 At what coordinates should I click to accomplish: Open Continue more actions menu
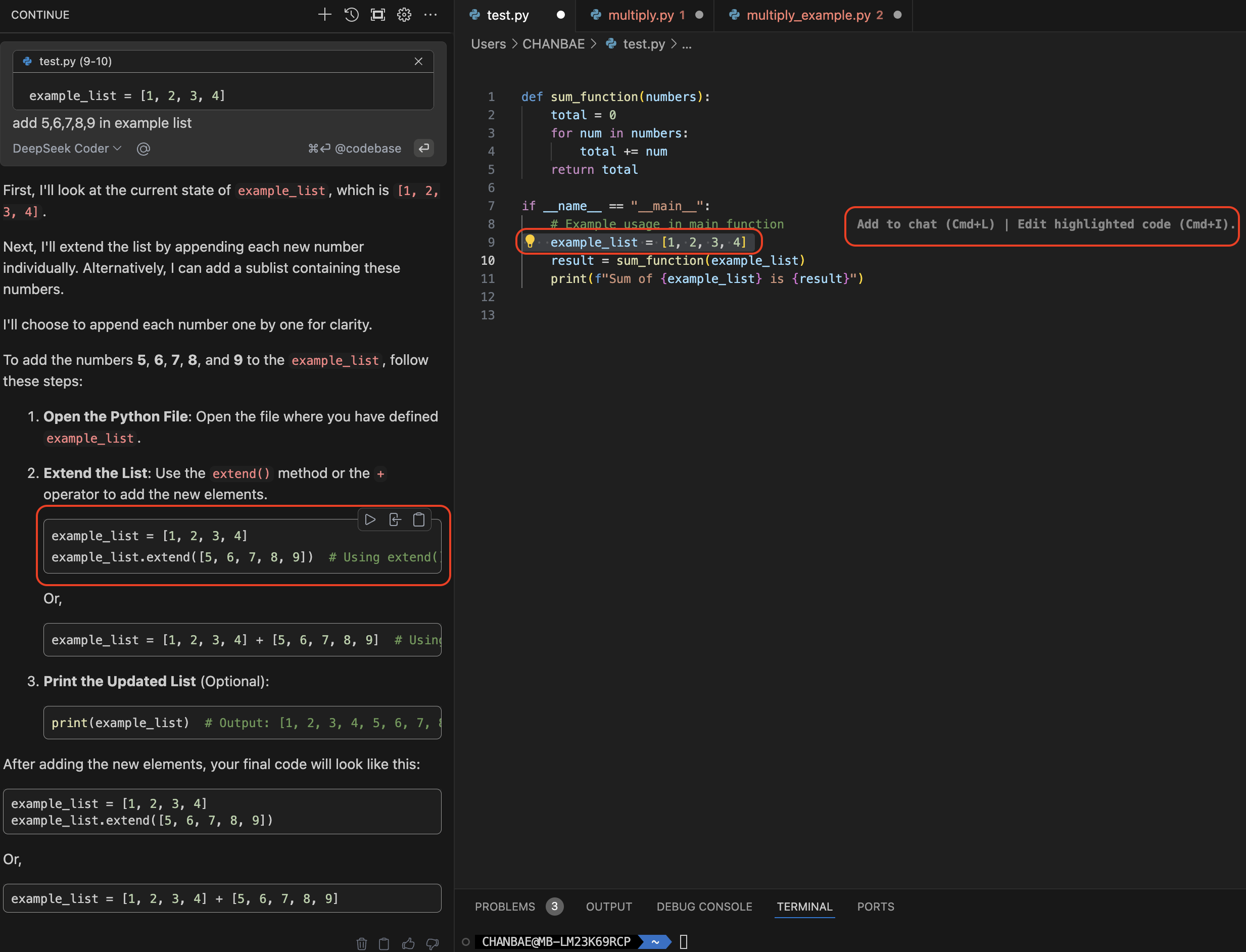[x=430, y=15]
